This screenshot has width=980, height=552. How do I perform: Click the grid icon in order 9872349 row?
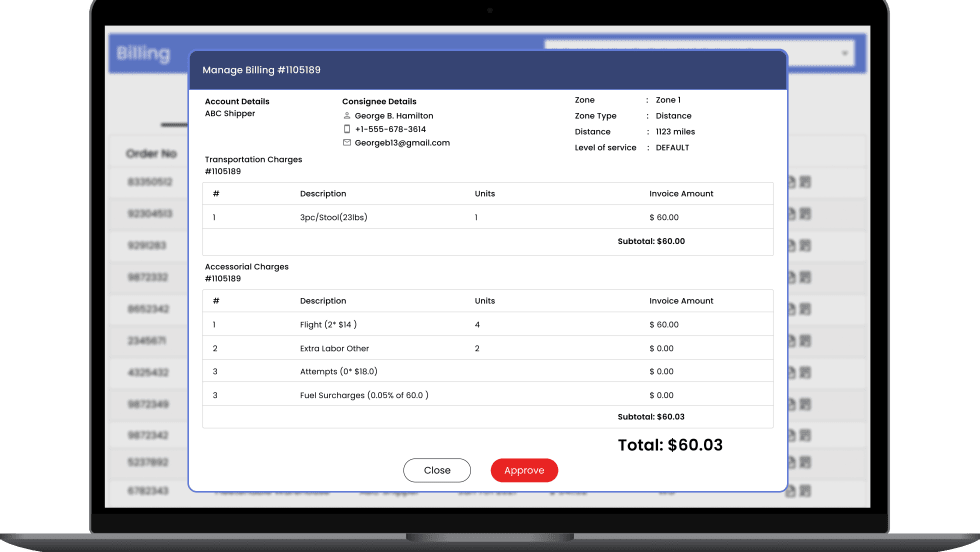pos(805,405)
